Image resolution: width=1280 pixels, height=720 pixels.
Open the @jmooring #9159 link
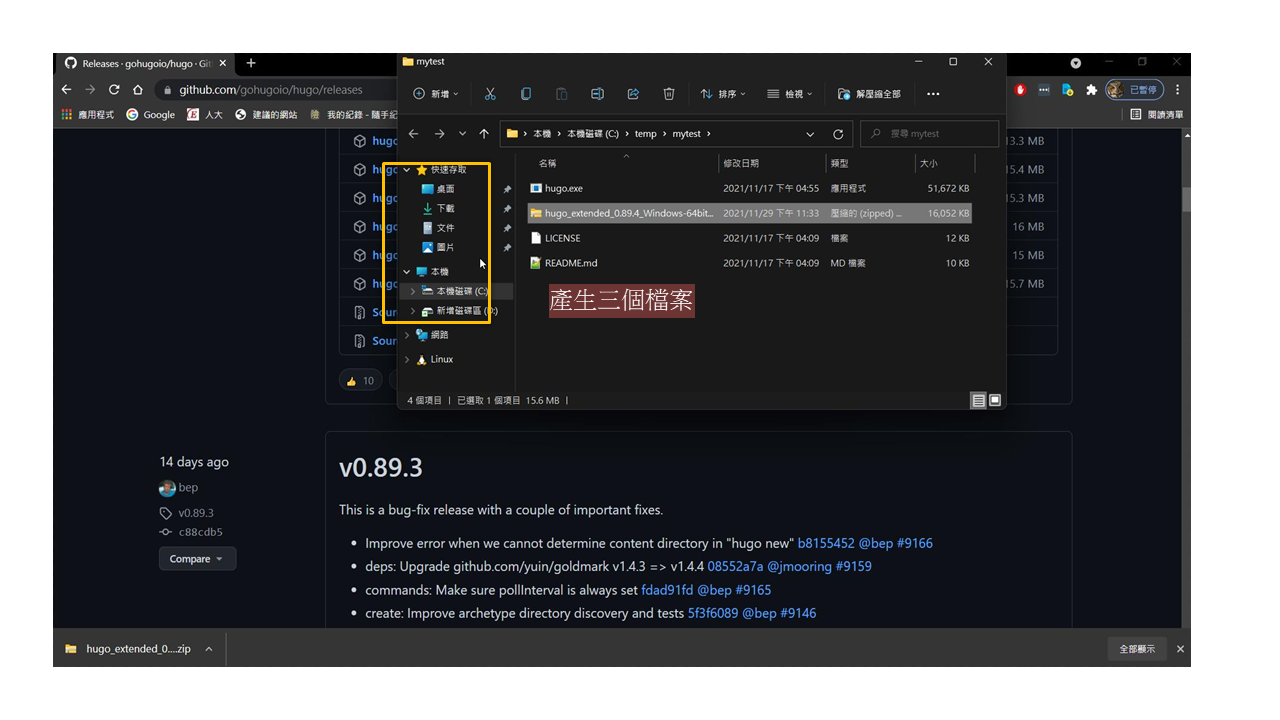coord(819,566)
